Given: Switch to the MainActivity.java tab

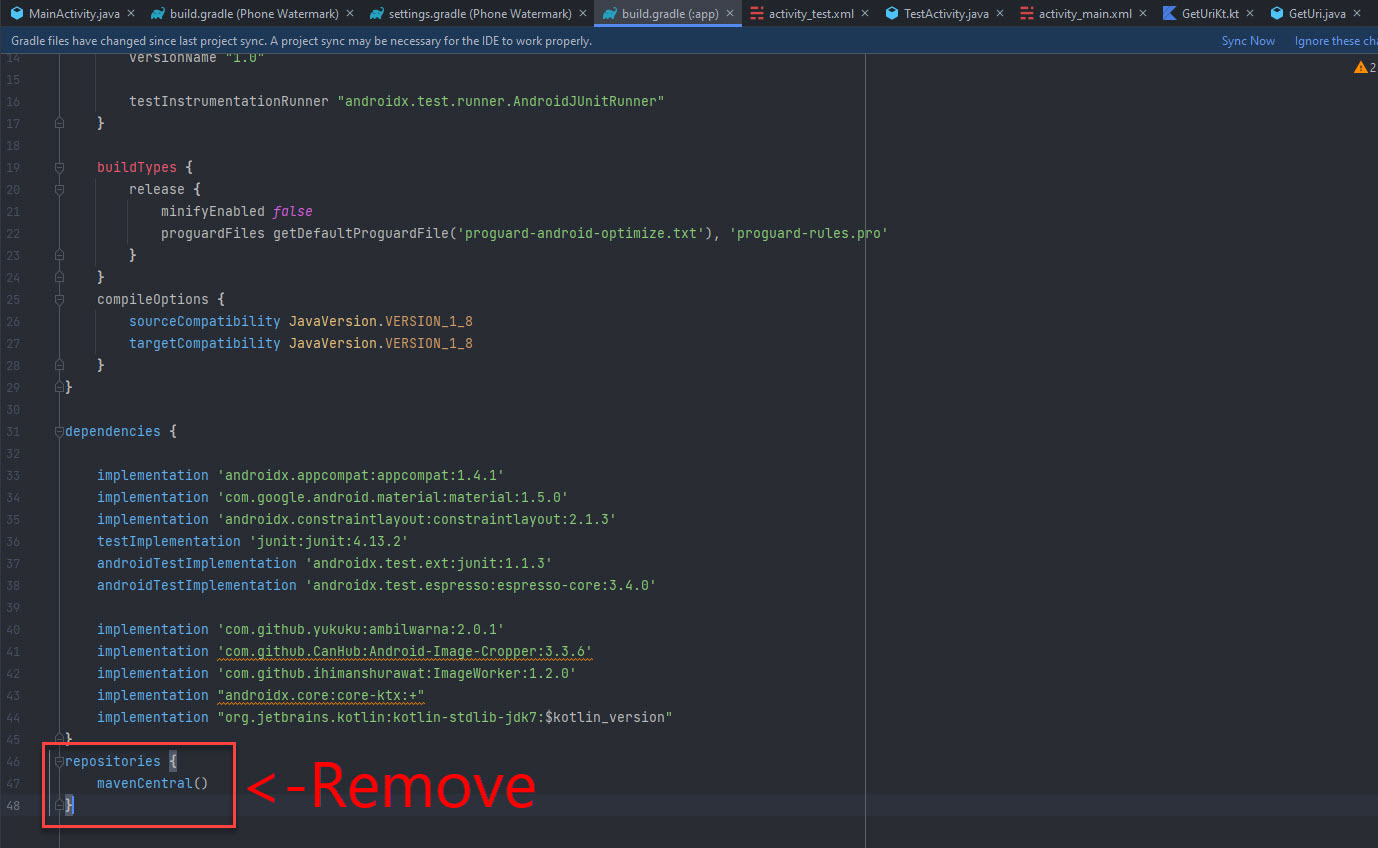Looking at the screenshot, I should [x=72, y=14].
